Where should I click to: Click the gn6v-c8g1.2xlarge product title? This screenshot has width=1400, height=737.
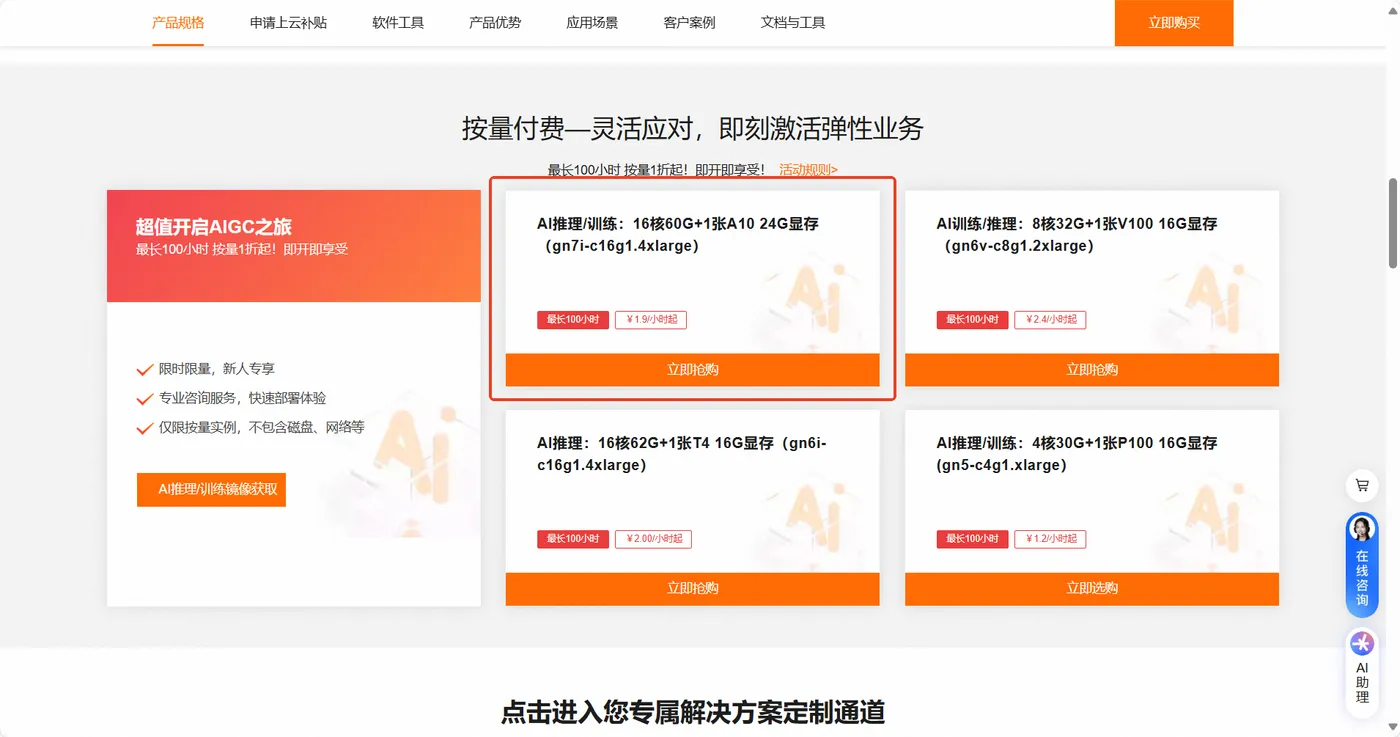point(1077,235)
